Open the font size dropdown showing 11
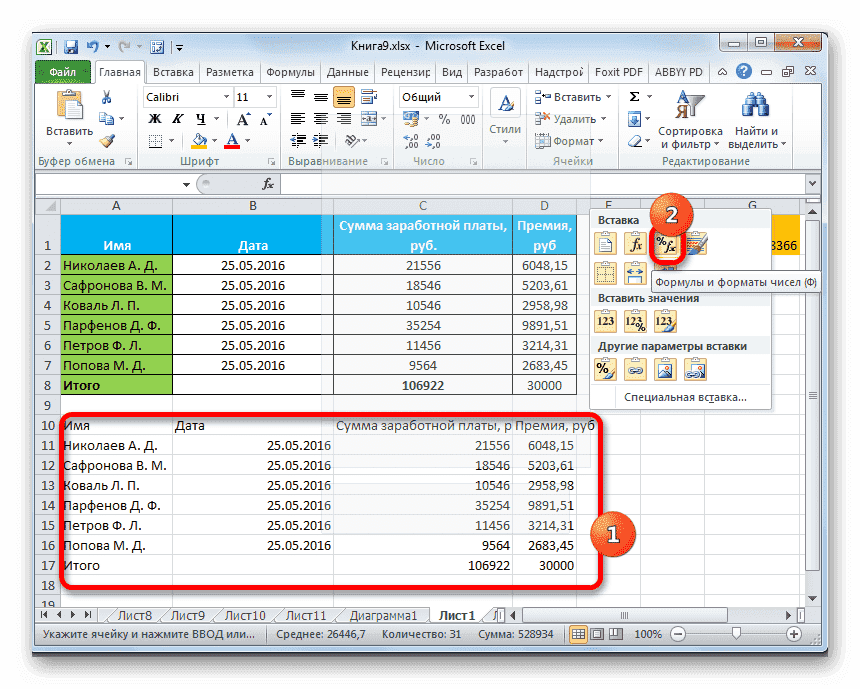The width and height of the screenshot is (860, 689). (x=267, y=97)
